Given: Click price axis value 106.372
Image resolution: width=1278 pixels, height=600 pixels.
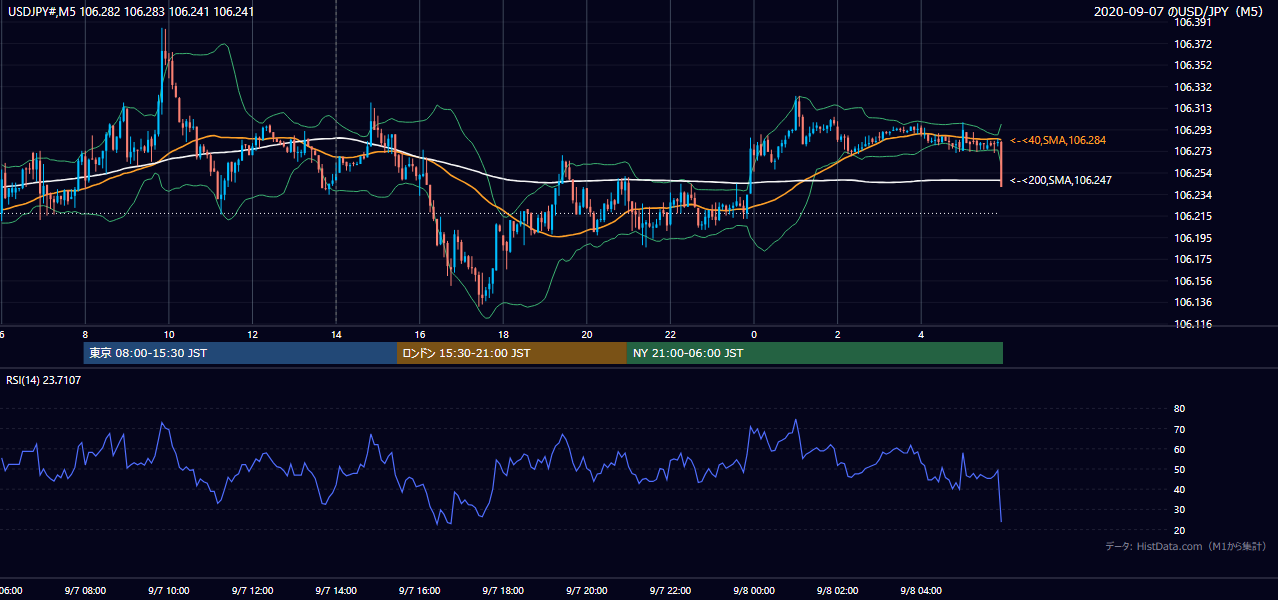Looking at the screenshot, I should click(x=1193, y=44).
